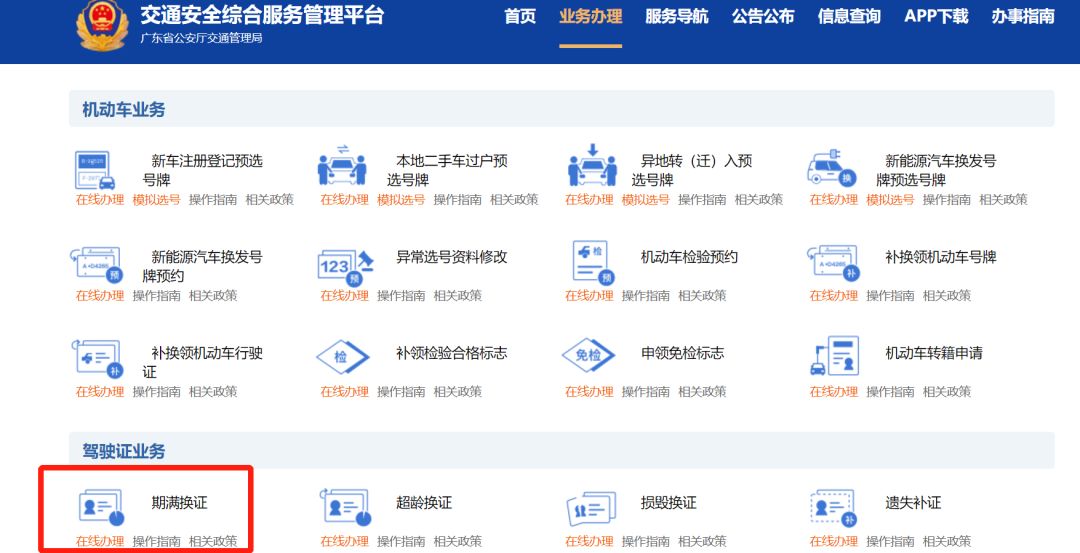Select the 机动车检验预约 icon
This screenshot has height=553, width=1080.
point(593,262)
